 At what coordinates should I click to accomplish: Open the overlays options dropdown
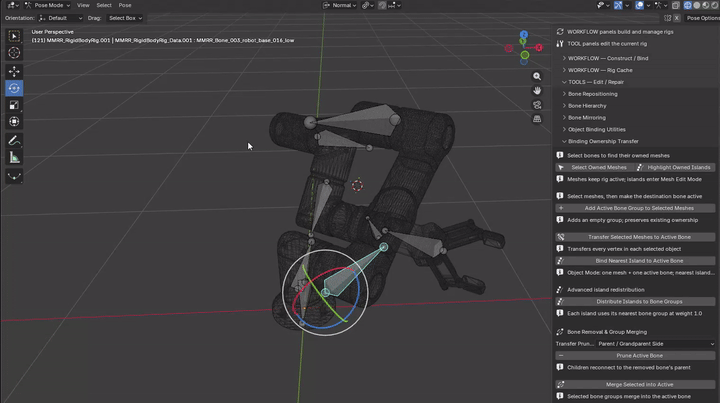[647, 5]
